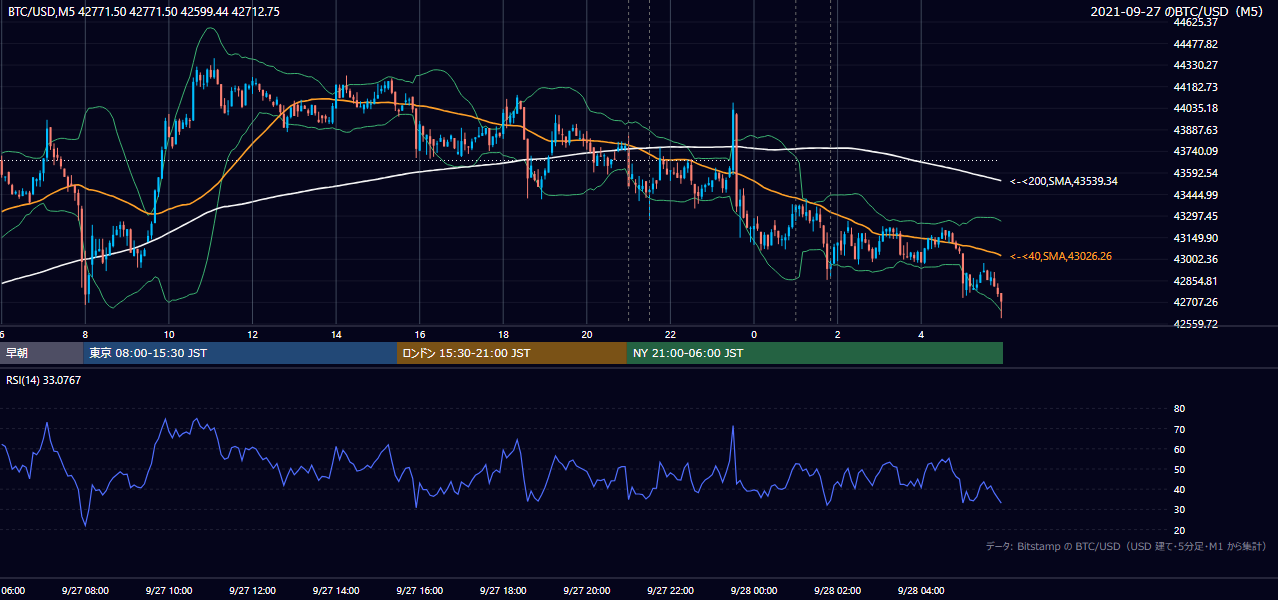Click price axis value 42559.72
Screen dimensions: 1278x600
[x=1196, y=324]
